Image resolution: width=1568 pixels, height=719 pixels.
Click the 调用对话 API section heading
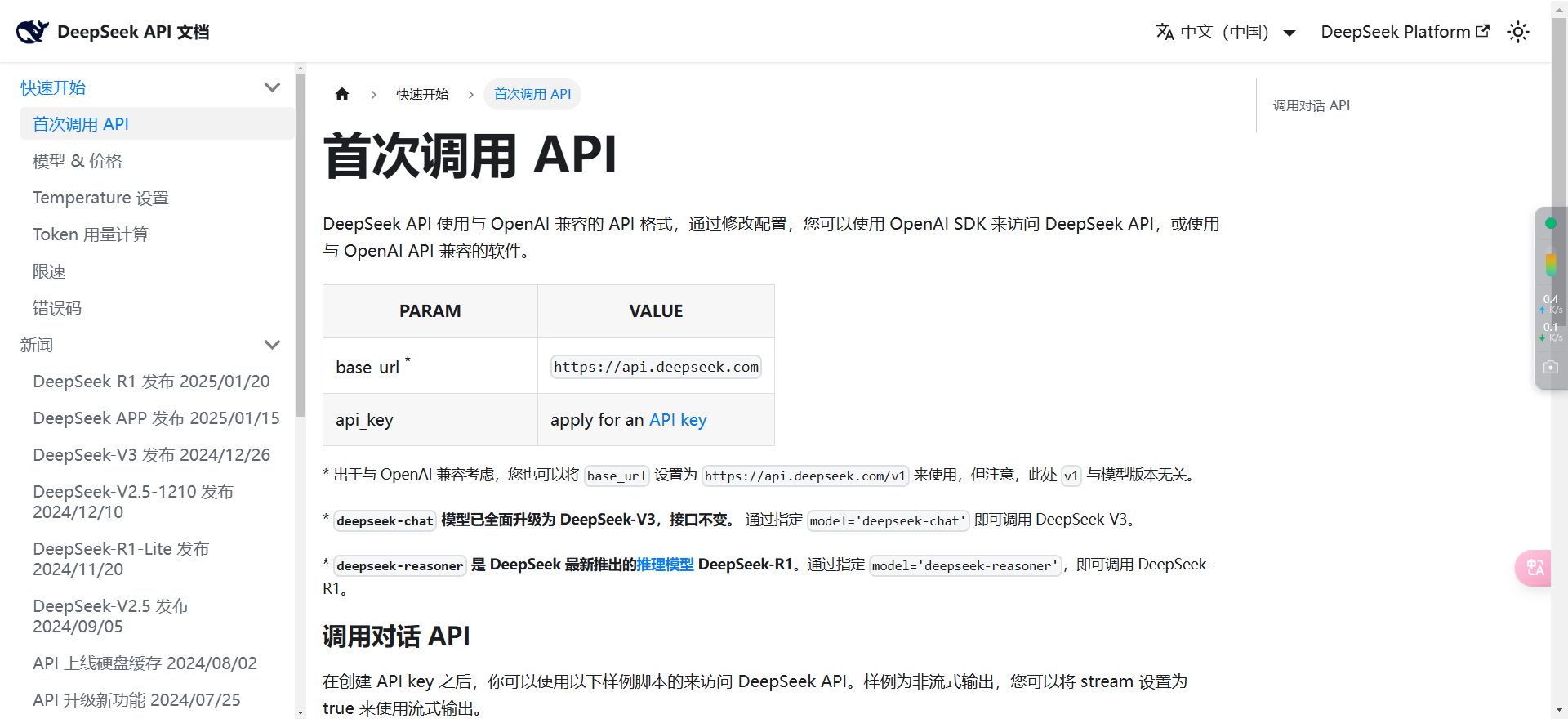(x=396, y=636)
